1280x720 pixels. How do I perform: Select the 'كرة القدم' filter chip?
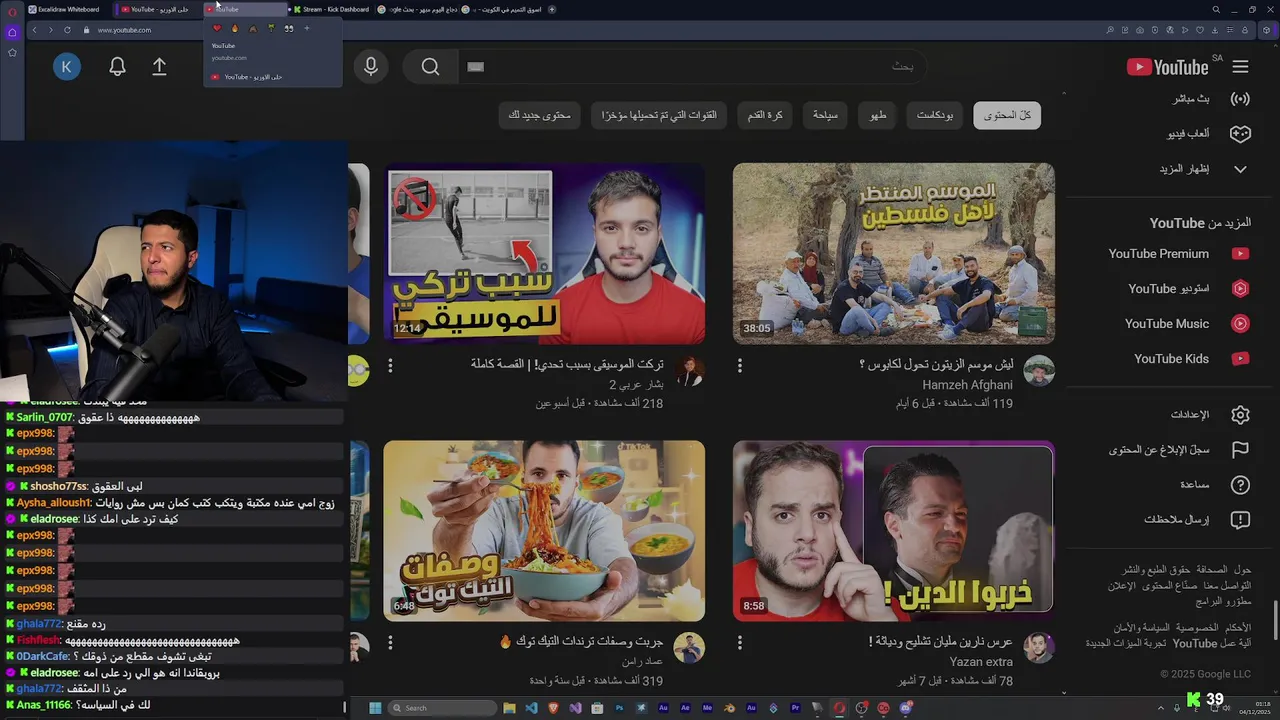coord(765,115)
